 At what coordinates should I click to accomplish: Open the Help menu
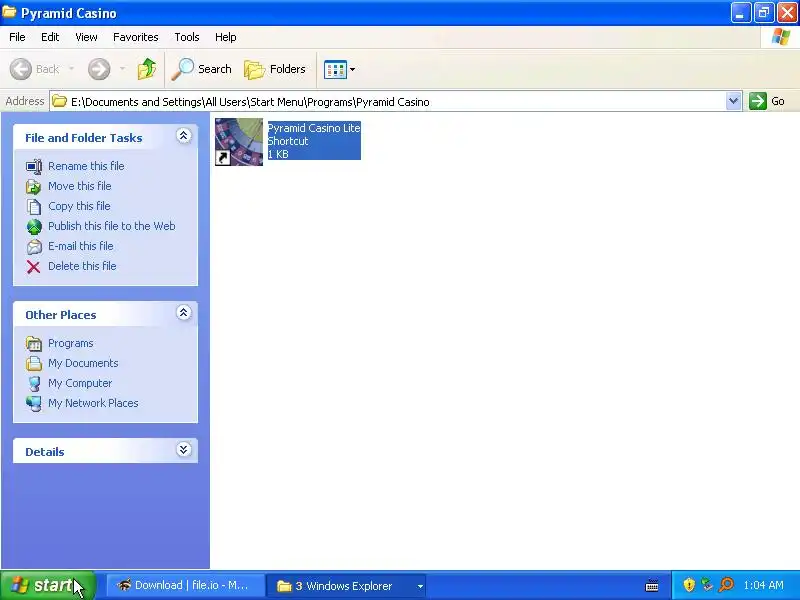click(x=226, y=37)
